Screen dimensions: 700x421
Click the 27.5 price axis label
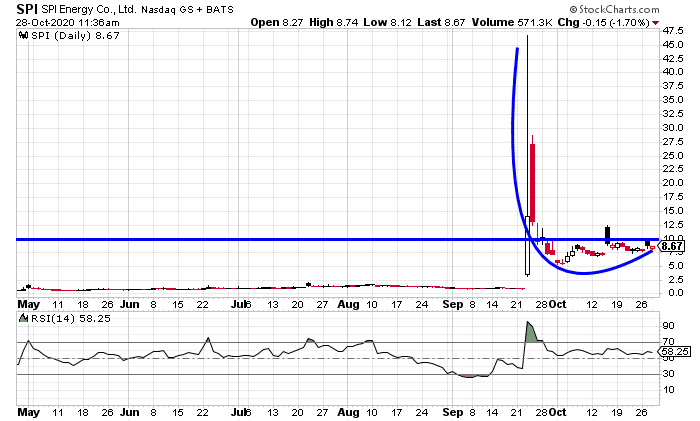pyautogui.click(x=673, y=142)
